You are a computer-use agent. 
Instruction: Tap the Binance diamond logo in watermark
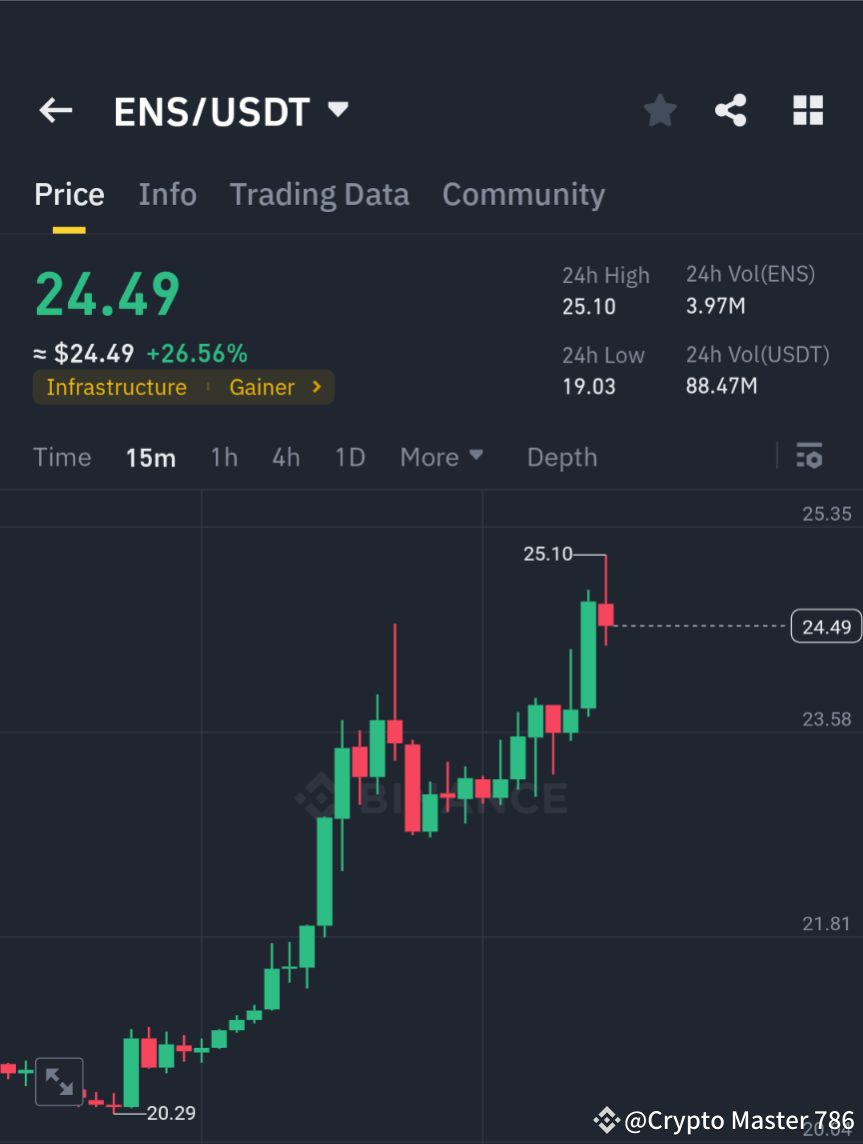pyautogui.click(x=318, y=798)
